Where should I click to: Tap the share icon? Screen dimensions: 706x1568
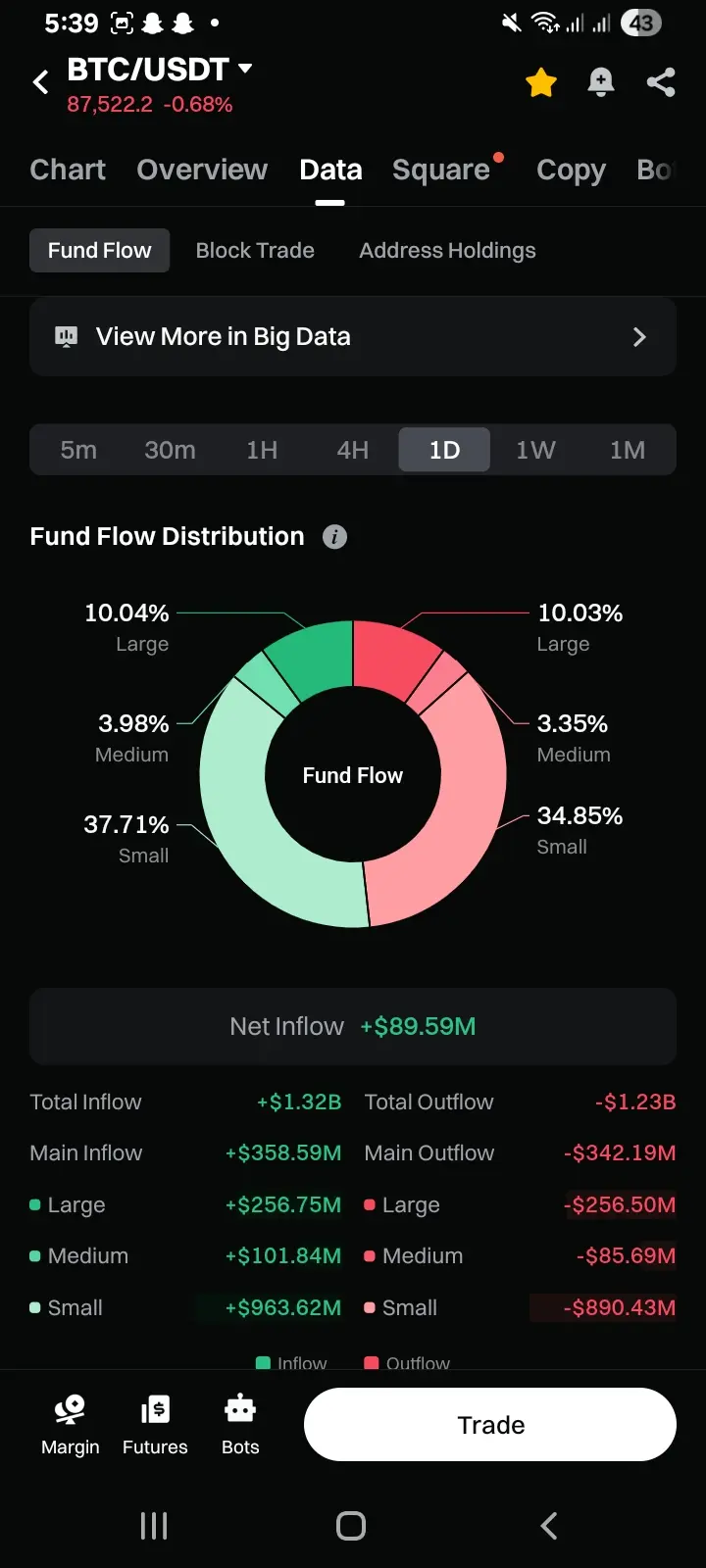[661, 82]
